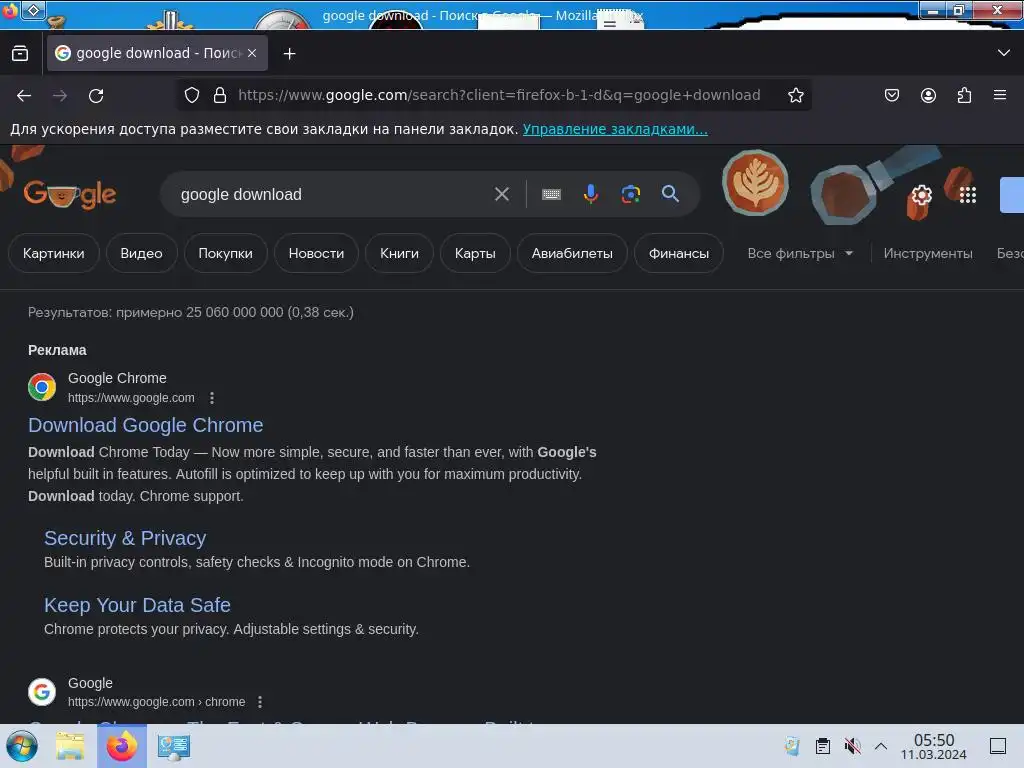Open the Start menu orb

[22, 746]
